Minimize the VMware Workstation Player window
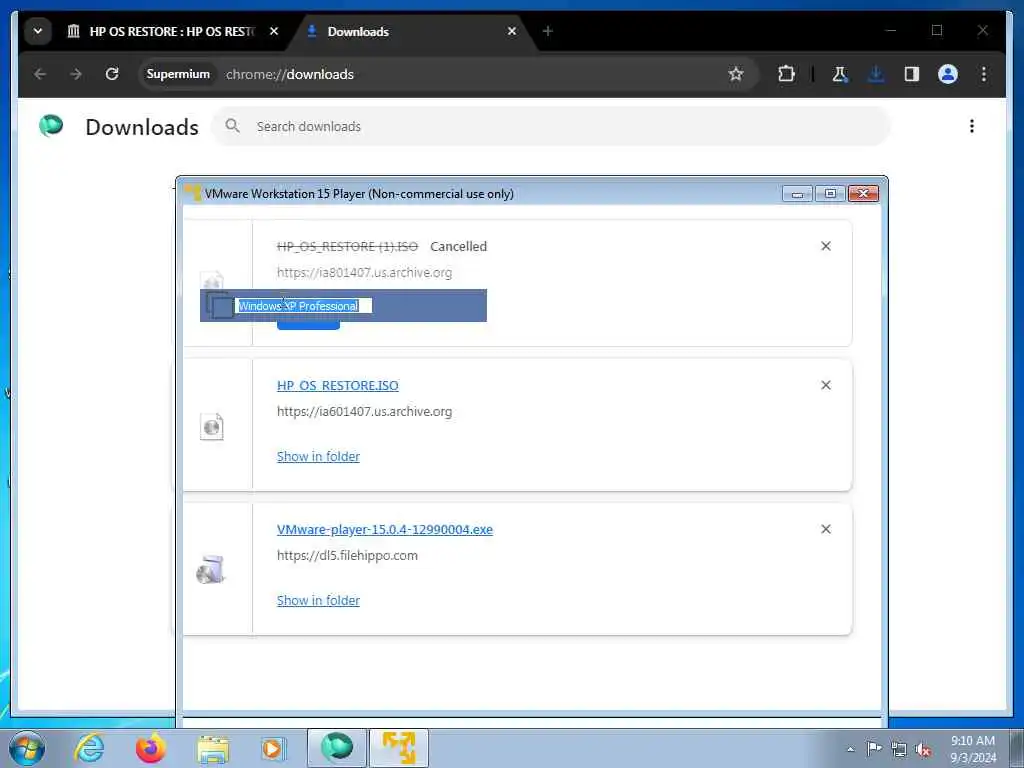This screenshot has height=768, width=1024. 797,194
